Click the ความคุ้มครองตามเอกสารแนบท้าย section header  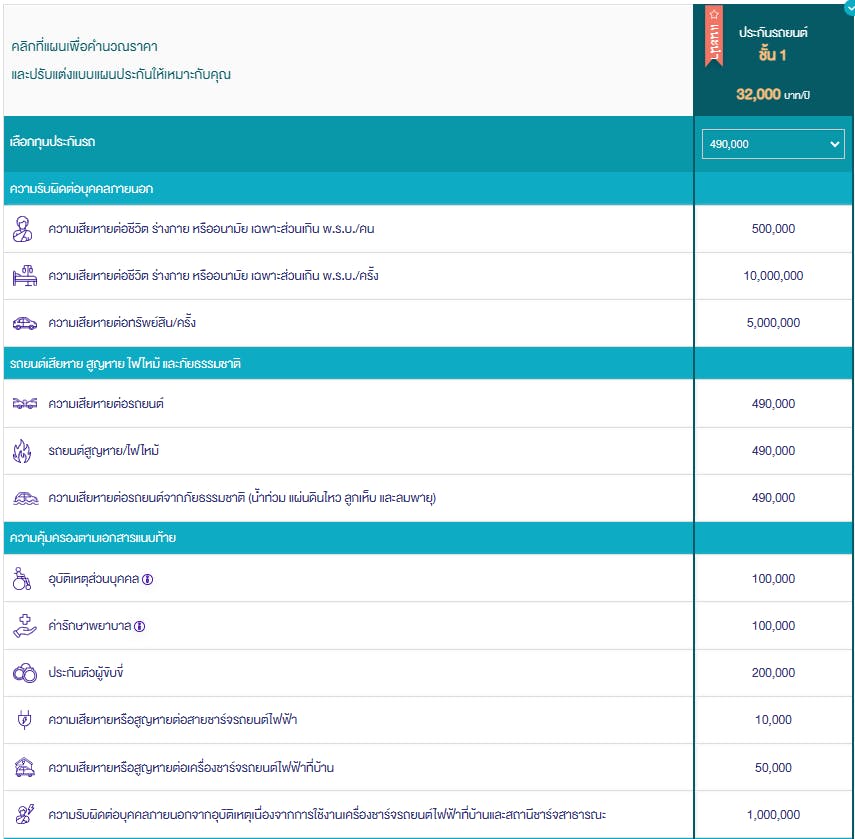[348, 538]
